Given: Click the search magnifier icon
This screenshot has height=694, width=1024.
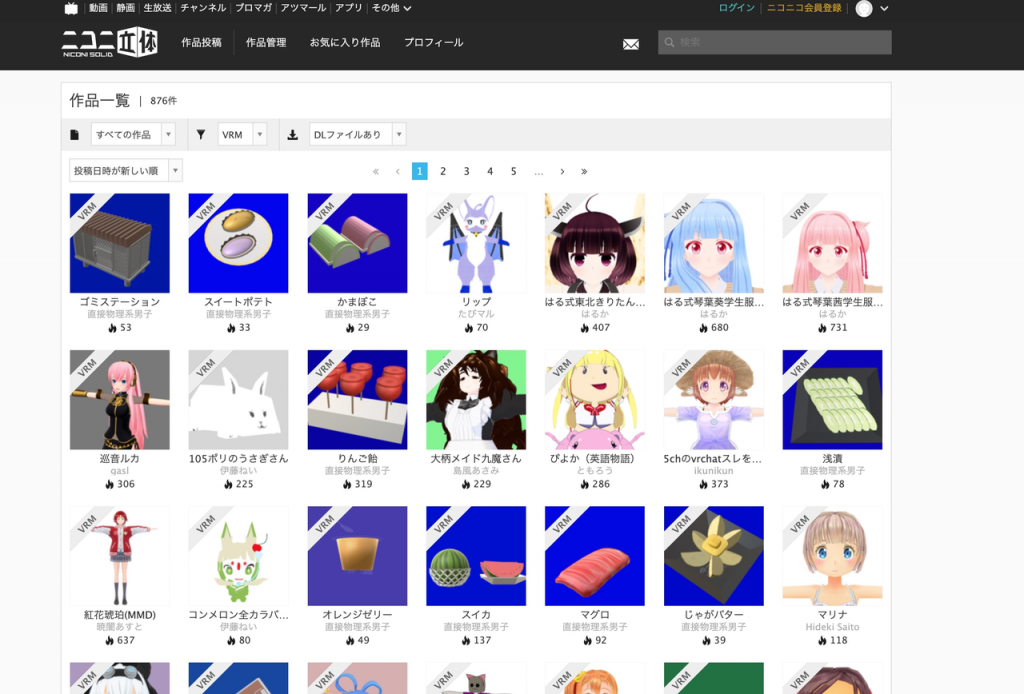Looking at the screenshot, I should click(x=669, y=42).
